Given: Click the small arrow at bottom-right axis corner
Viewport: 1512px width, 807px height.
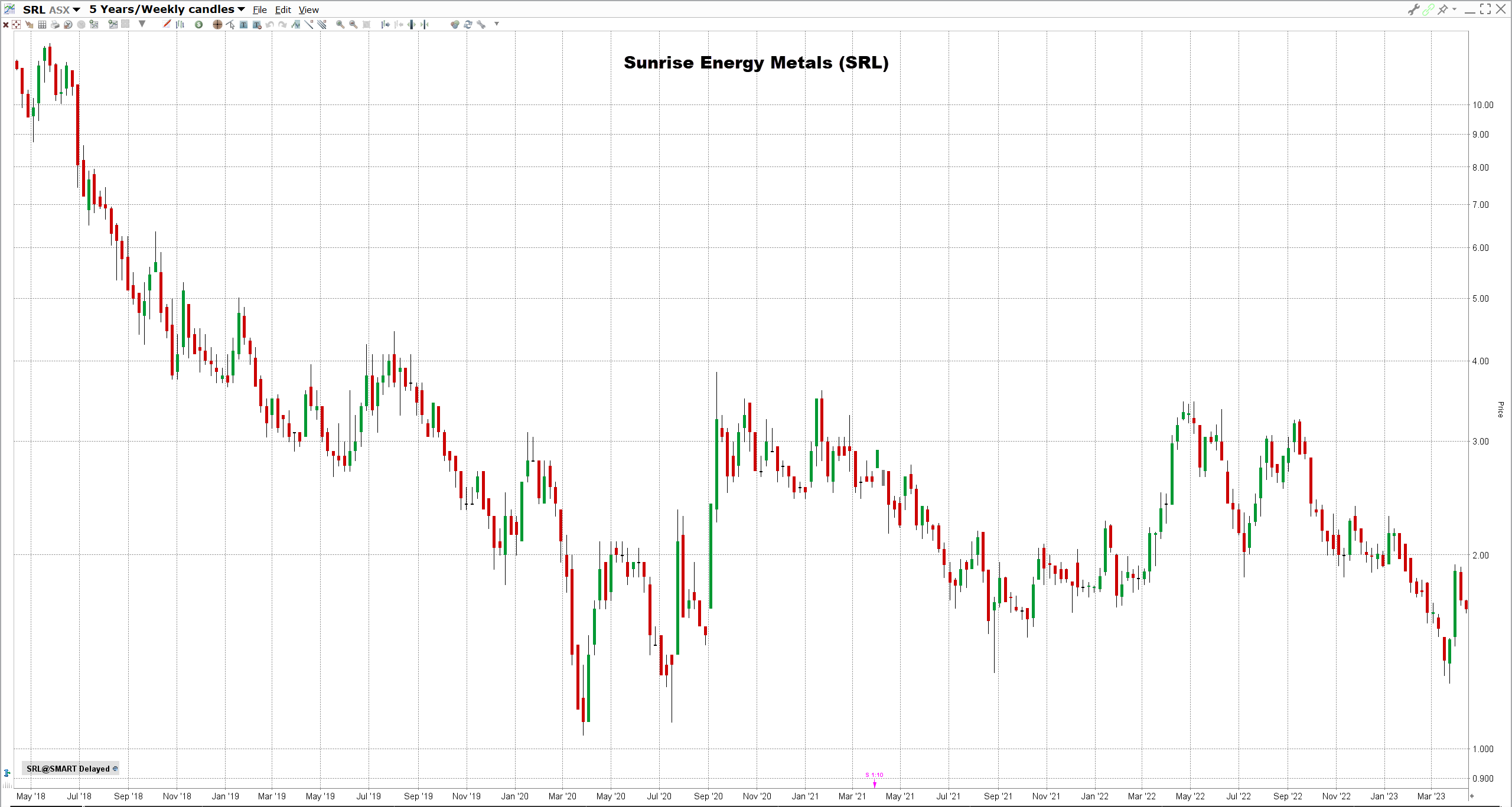Looking at the screenshot, I should (x=1472, y=796).
